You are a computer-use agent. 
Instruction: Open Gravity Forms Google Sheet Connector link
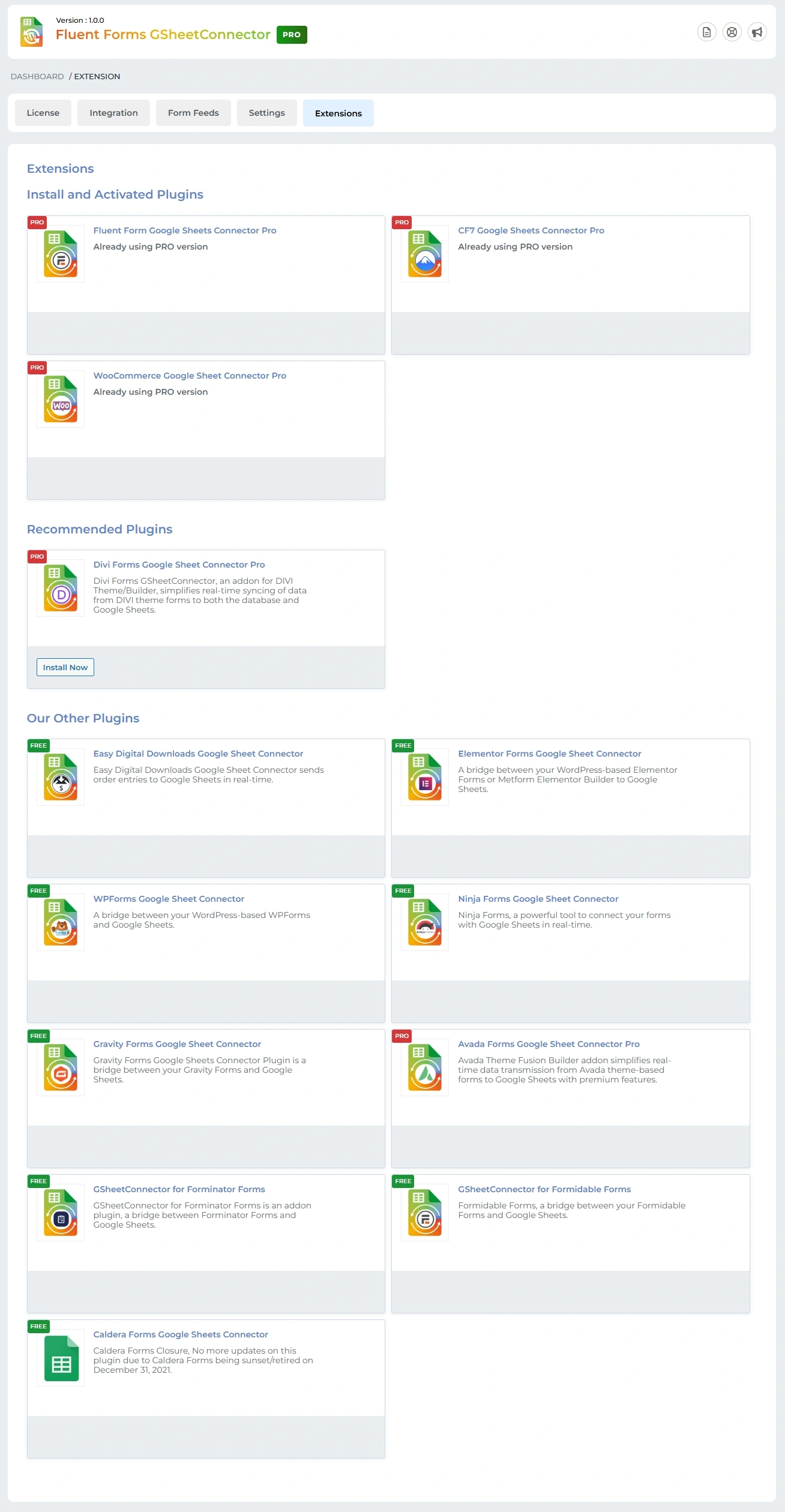(x=177, y=1044)
